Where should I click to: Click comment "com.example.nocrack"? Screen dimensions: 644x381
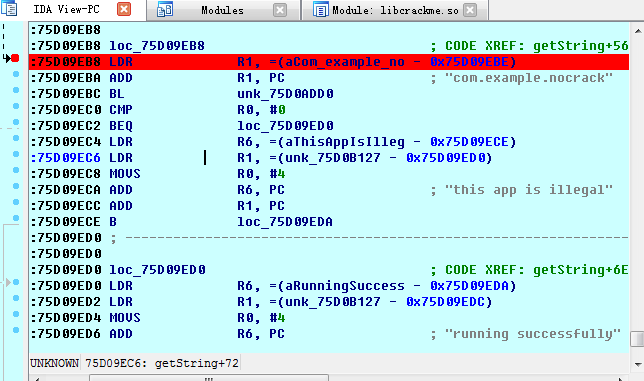tap(529, 78)
